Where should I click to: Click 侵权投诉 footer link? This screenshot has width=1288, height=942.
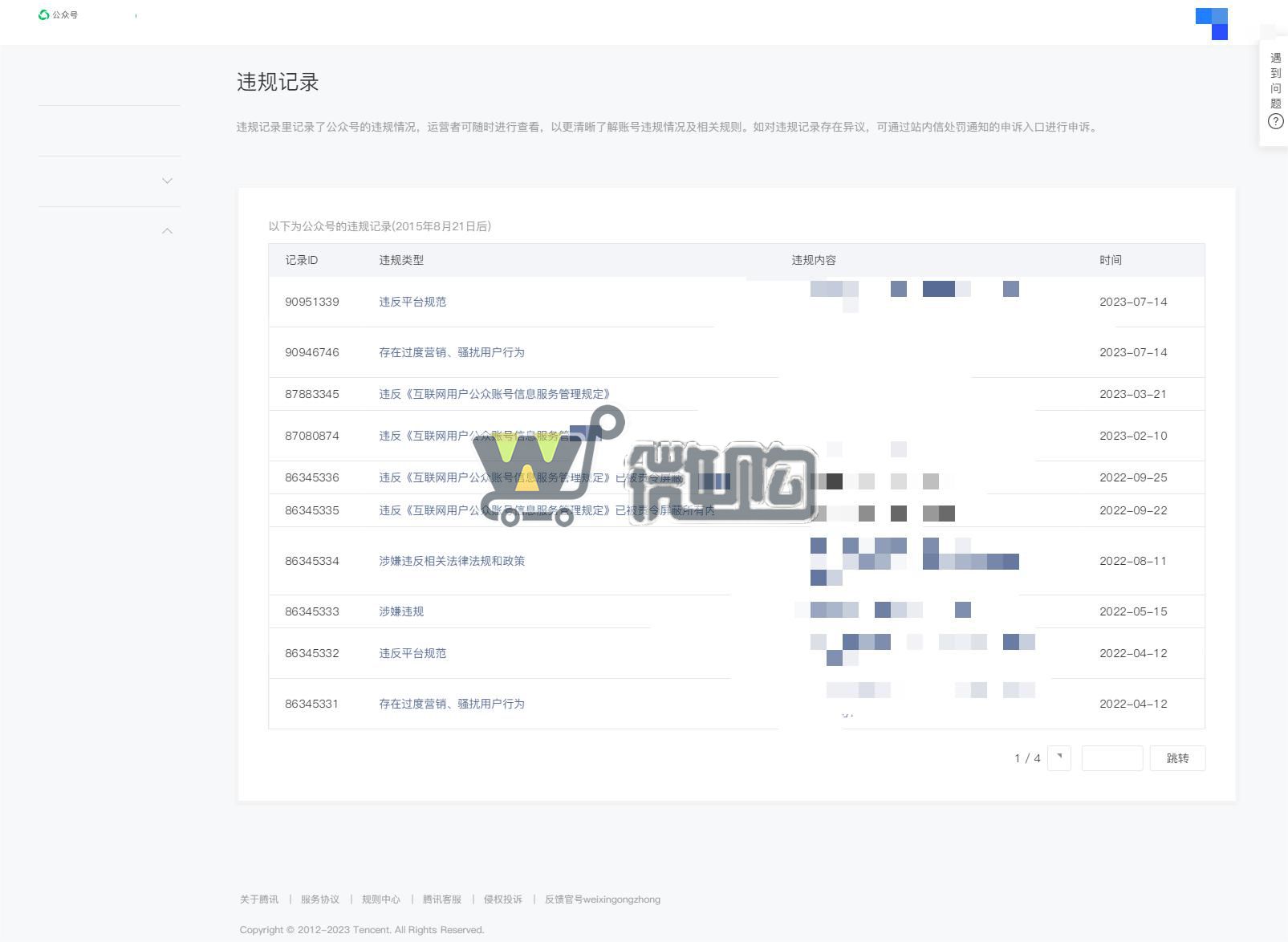[503, 899]
